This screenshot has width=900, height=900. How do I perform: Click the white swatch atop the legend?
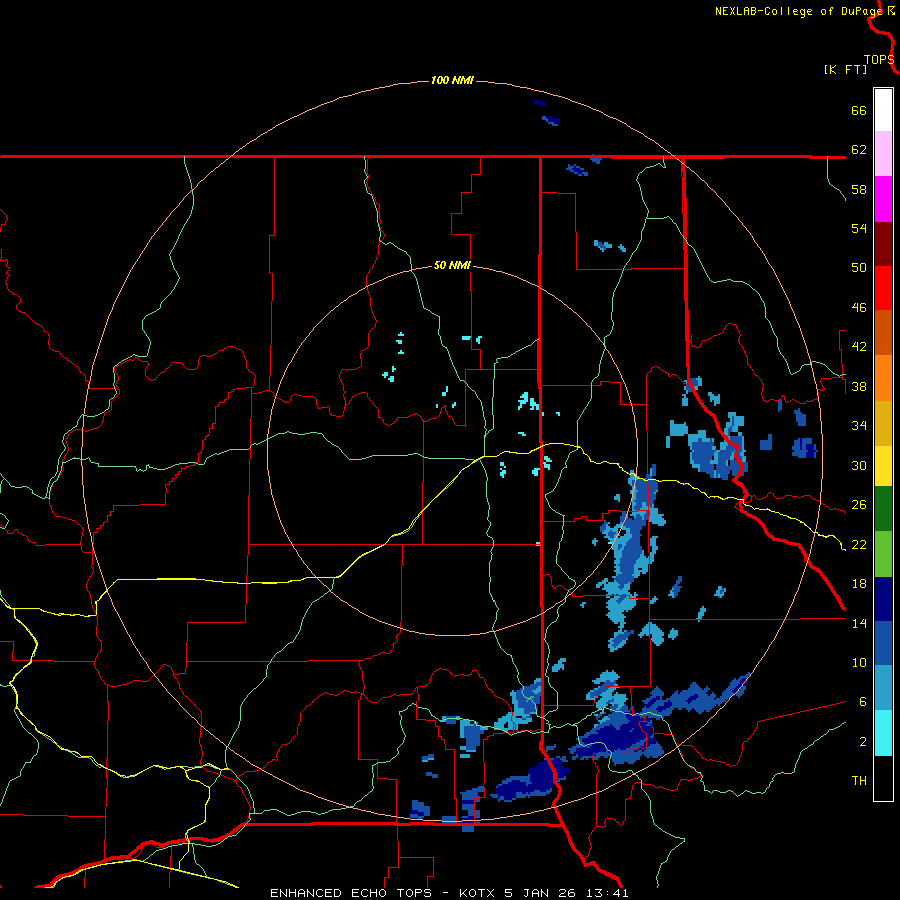pos(883,110)
